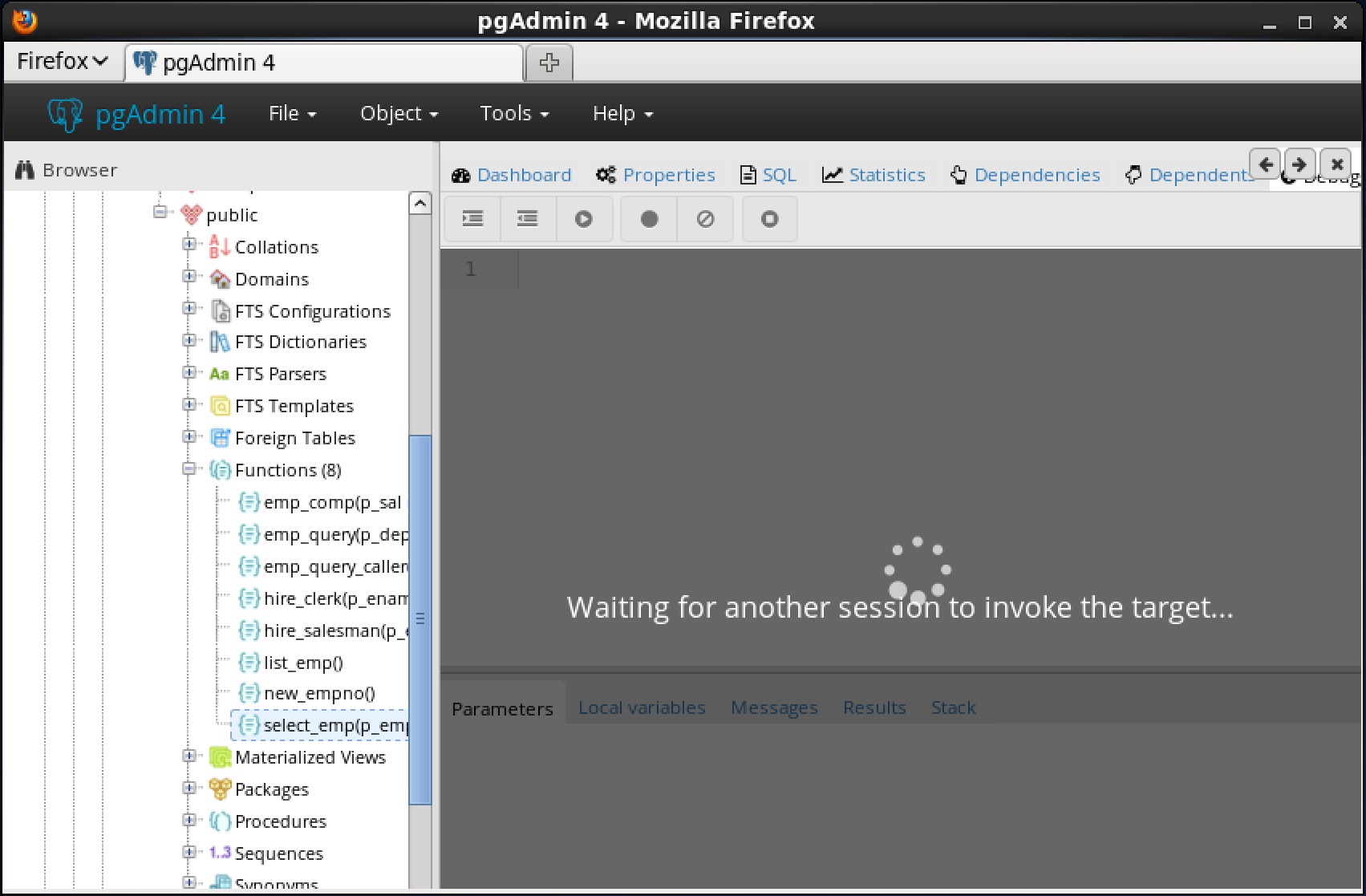Click the Step over debugger icon
Viewport: 1366px width, 896px height.
(x=528, y=219)
